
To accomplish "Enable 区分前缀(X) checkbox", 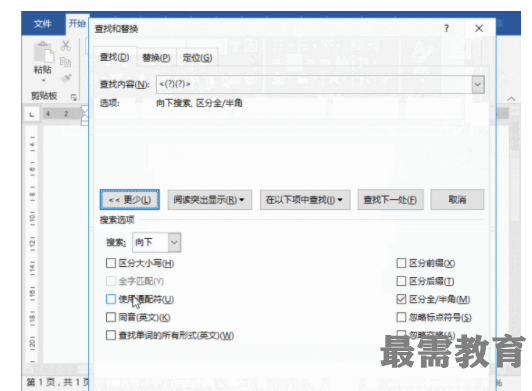I will [x=401, y=263].
